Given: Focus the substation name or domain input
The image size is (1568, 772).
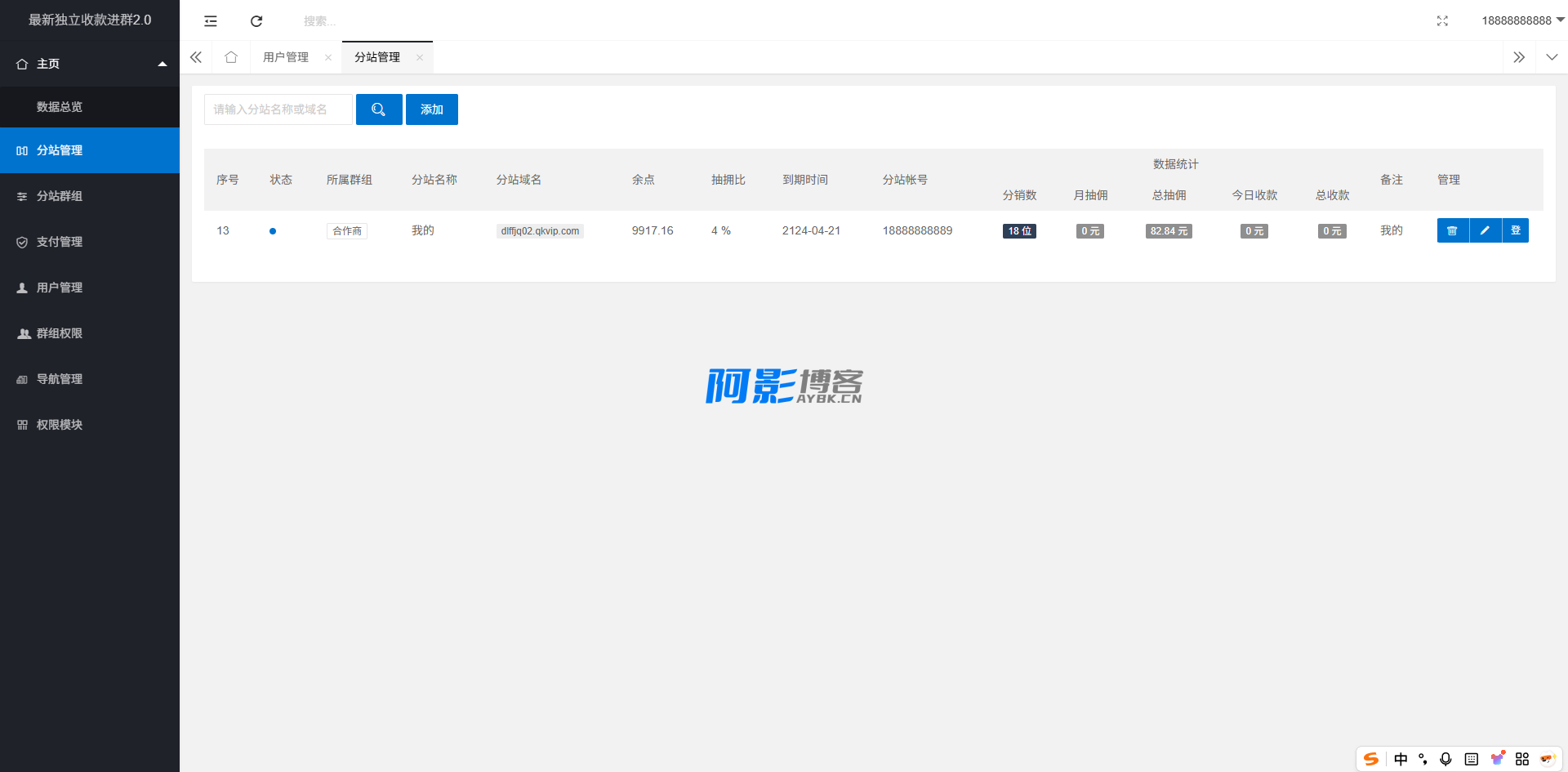Looking at the screenshot, I should (278, 109).
